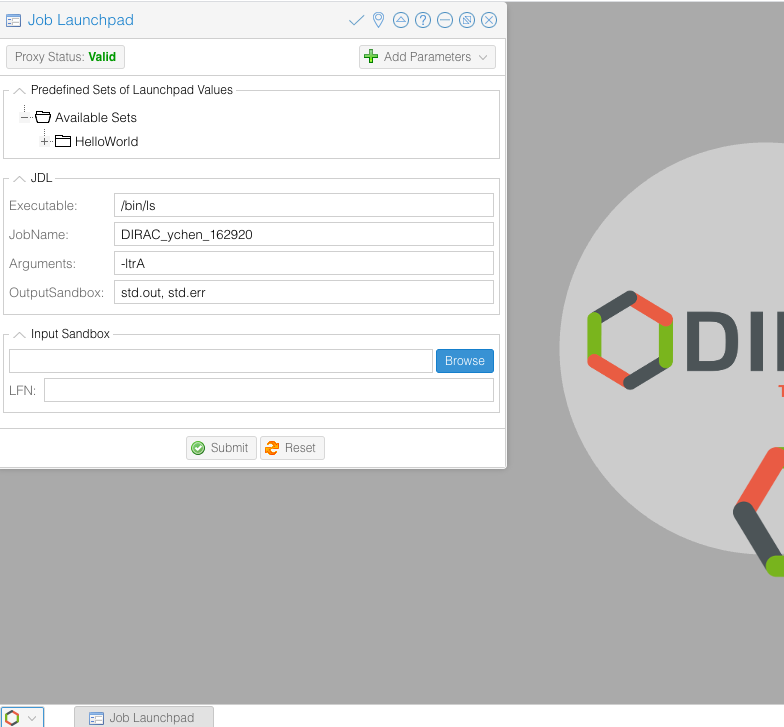Collapse the JDL fieldset
This screenshot has height=727, width=784.
click(x=18, y=178)
